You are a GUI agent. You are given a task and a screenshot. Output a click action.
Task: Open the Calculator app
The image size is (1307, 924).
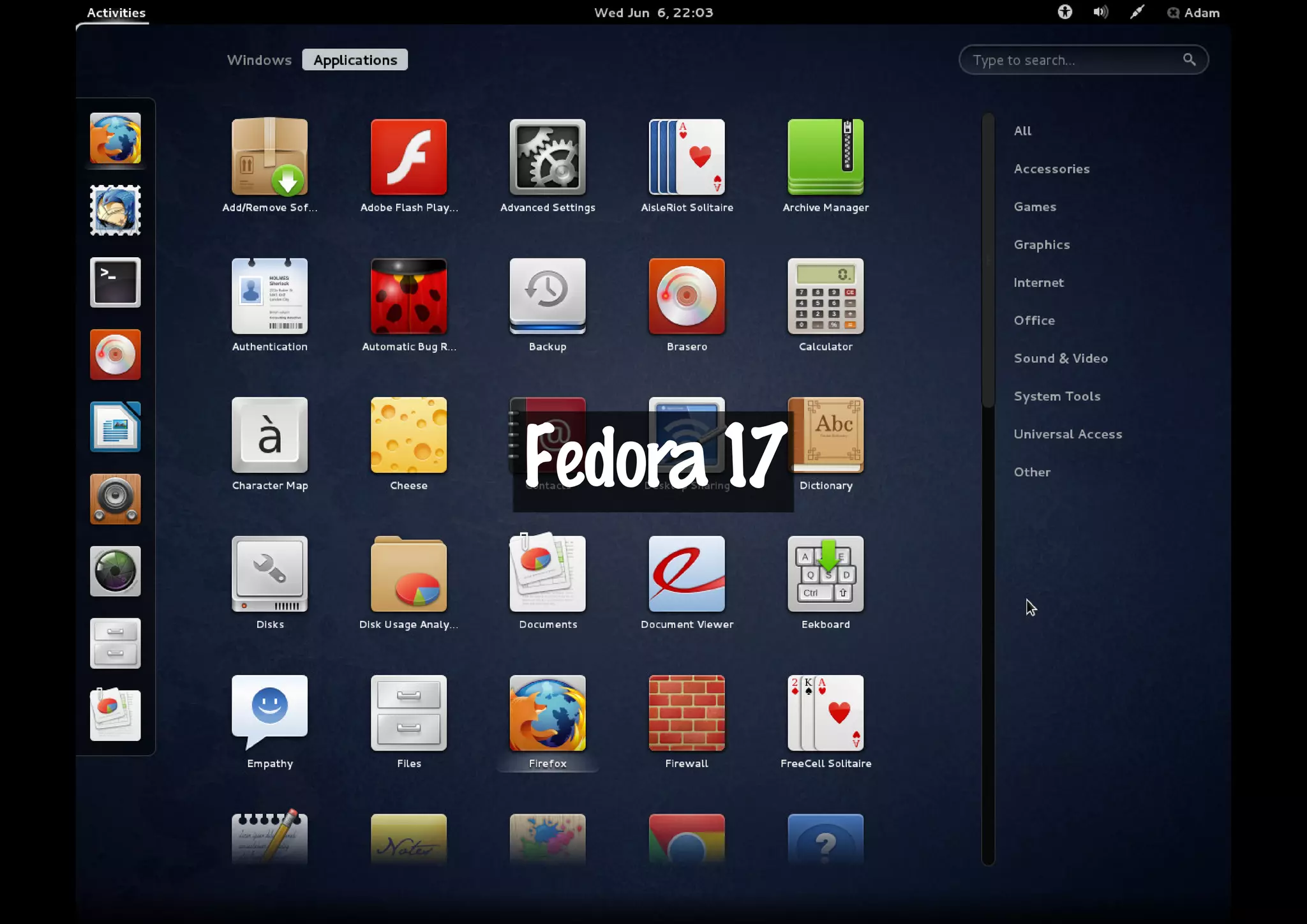pos(826,305)
